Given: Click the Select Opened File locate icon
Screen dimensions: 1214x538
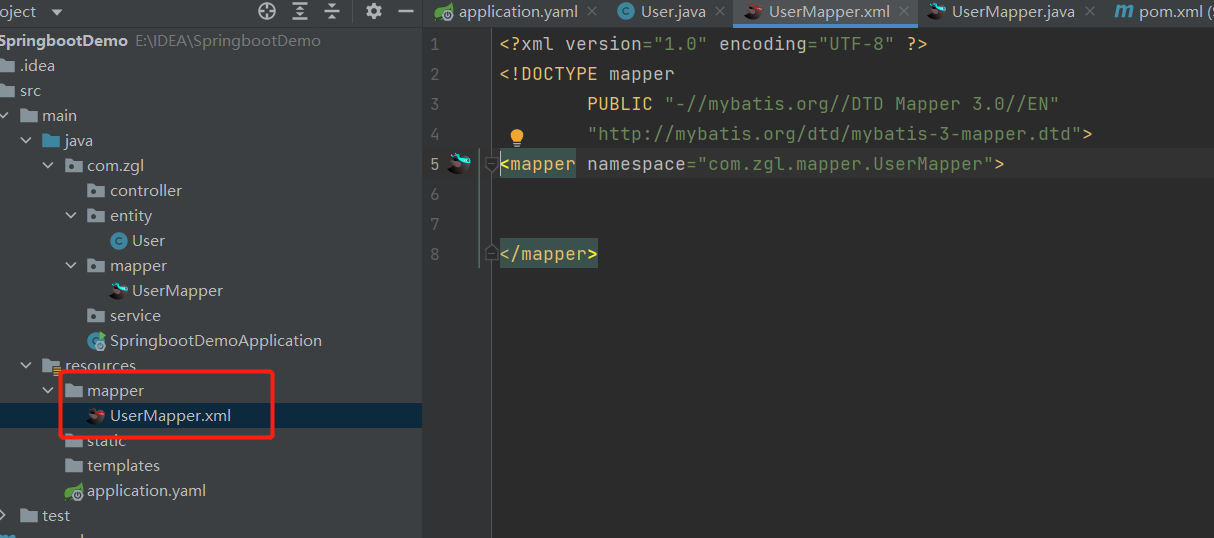Looking at the screenshot, I should 267,12.
